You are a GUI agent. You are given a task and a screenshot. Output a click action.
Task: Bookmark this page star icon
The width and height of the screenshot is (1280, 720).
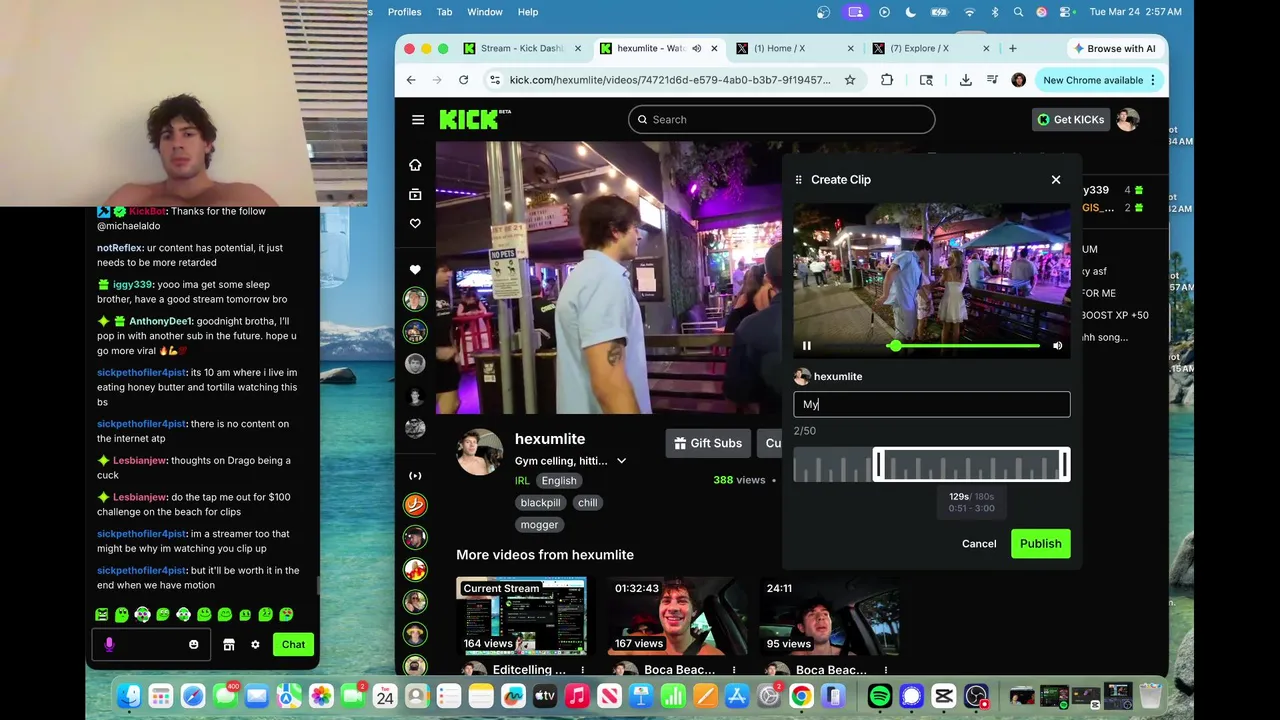850,80
